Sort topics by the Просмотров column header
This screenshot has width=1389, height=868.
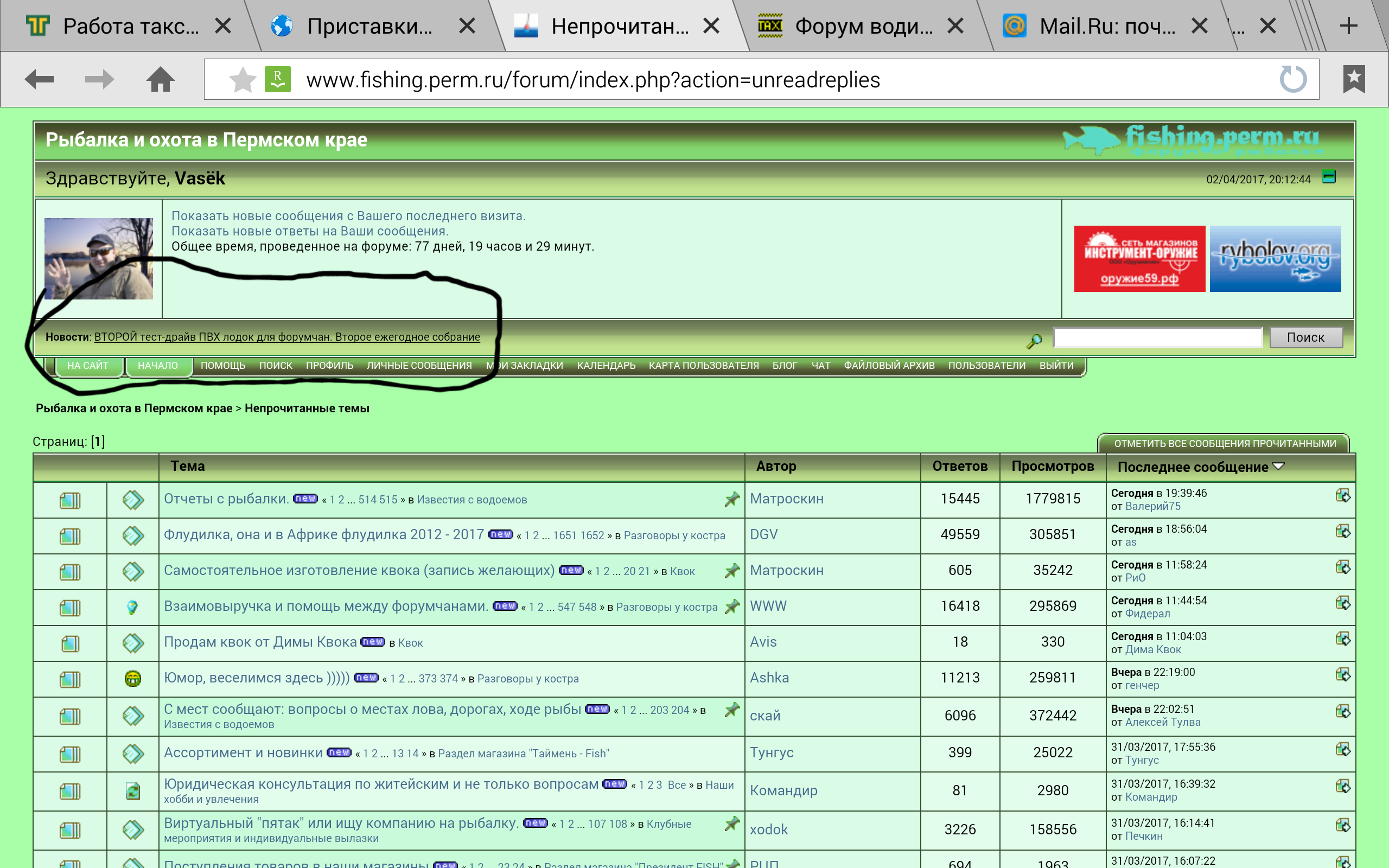[x=1053, y=465]
